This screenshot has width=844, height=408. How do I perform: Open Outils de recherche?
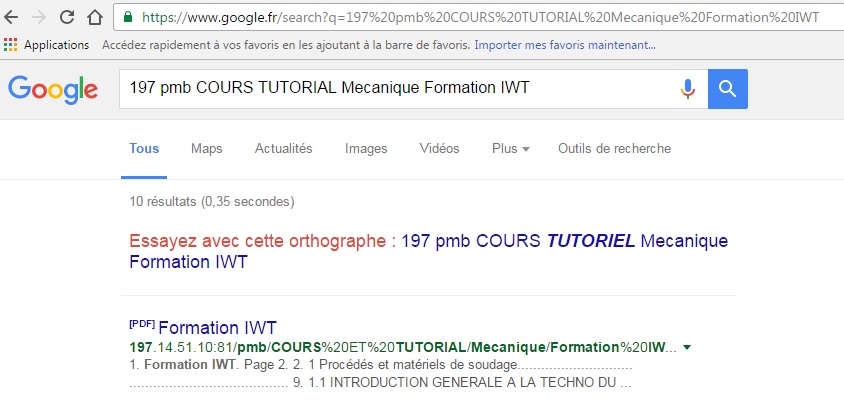(x=614, y=149)
